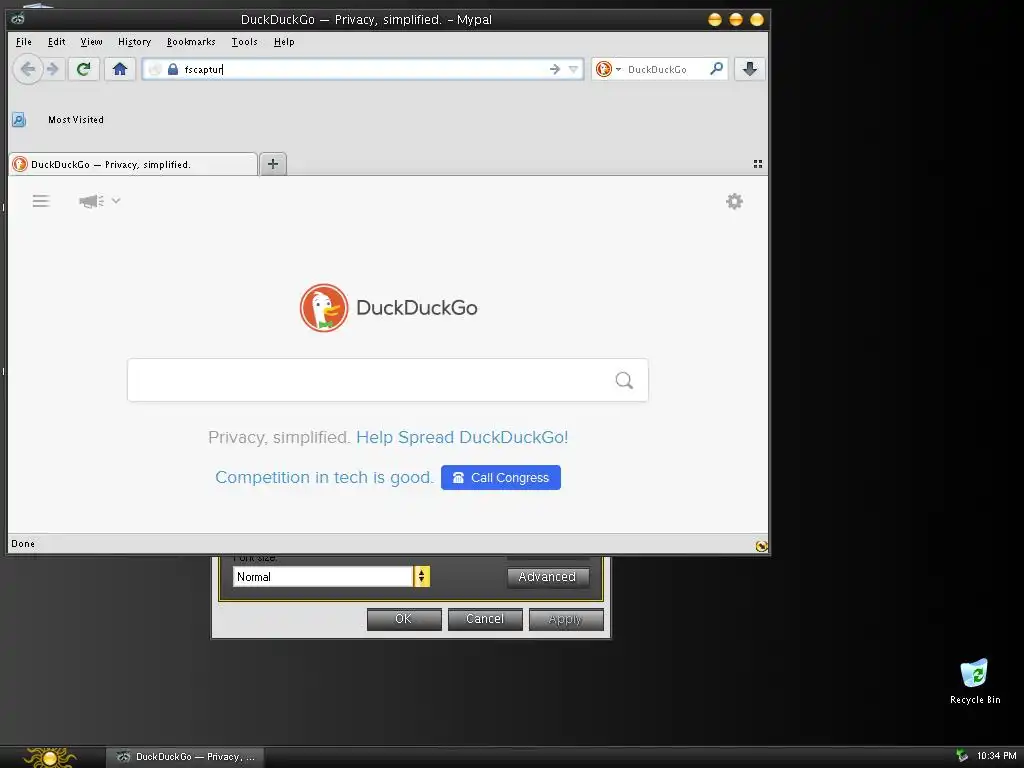Open the View menu
The image size is (1024, 768).
coord(91,42)
